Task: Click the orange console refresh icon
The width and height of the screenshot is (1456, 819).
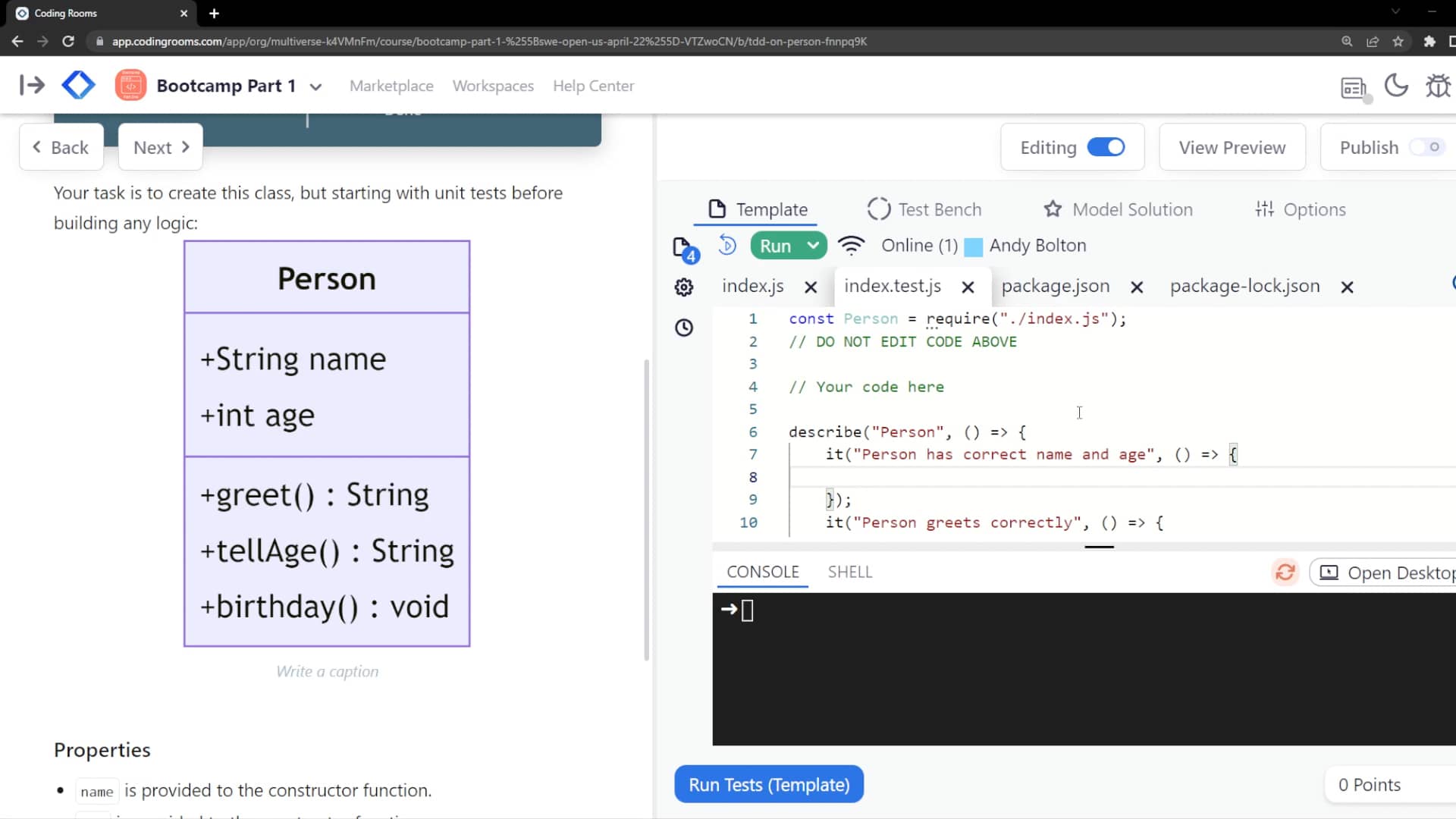Action: [1285, 573]
